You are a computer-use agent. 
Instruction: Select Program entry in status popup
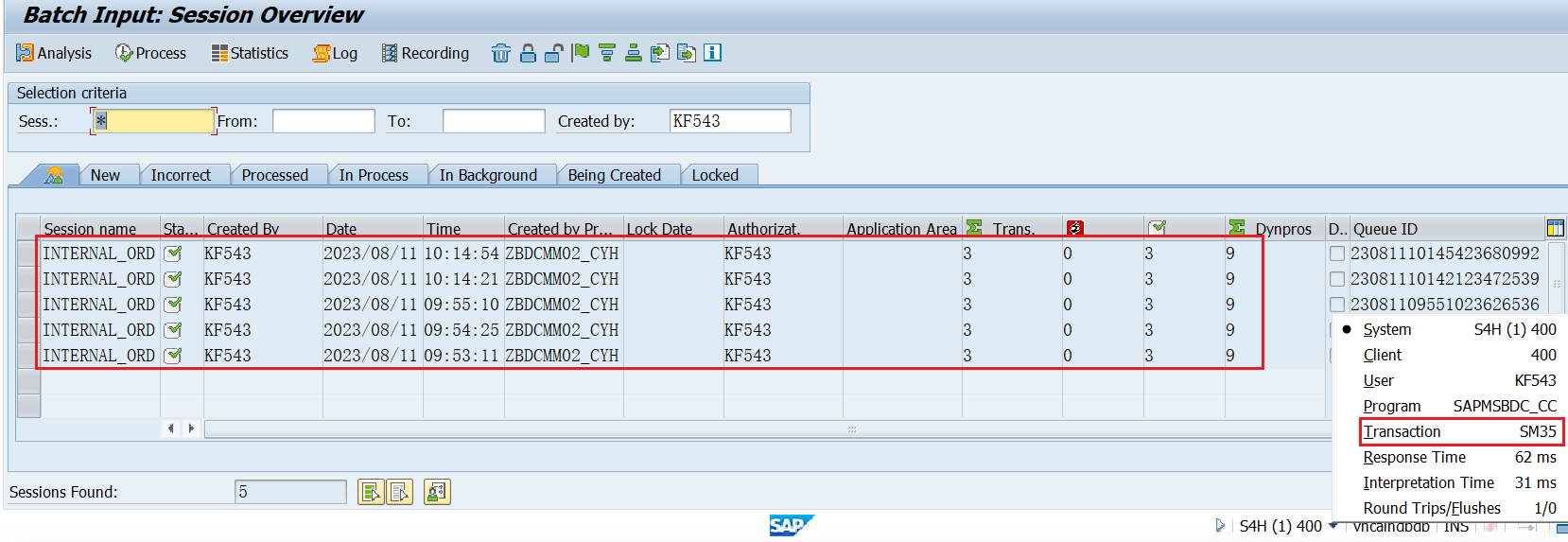click(1449, 406)
